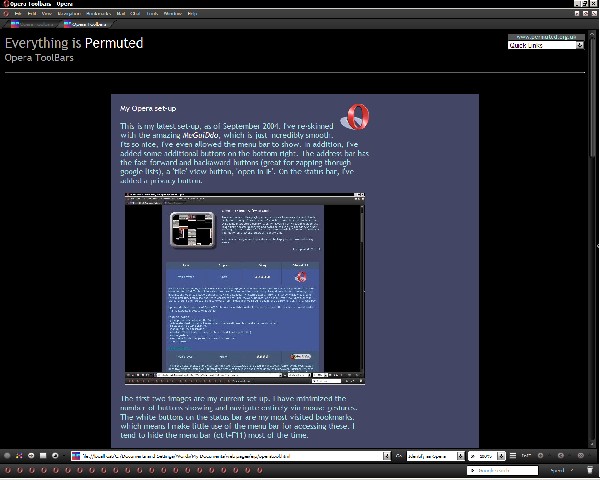Click into the status bar search field

point(502,470)
